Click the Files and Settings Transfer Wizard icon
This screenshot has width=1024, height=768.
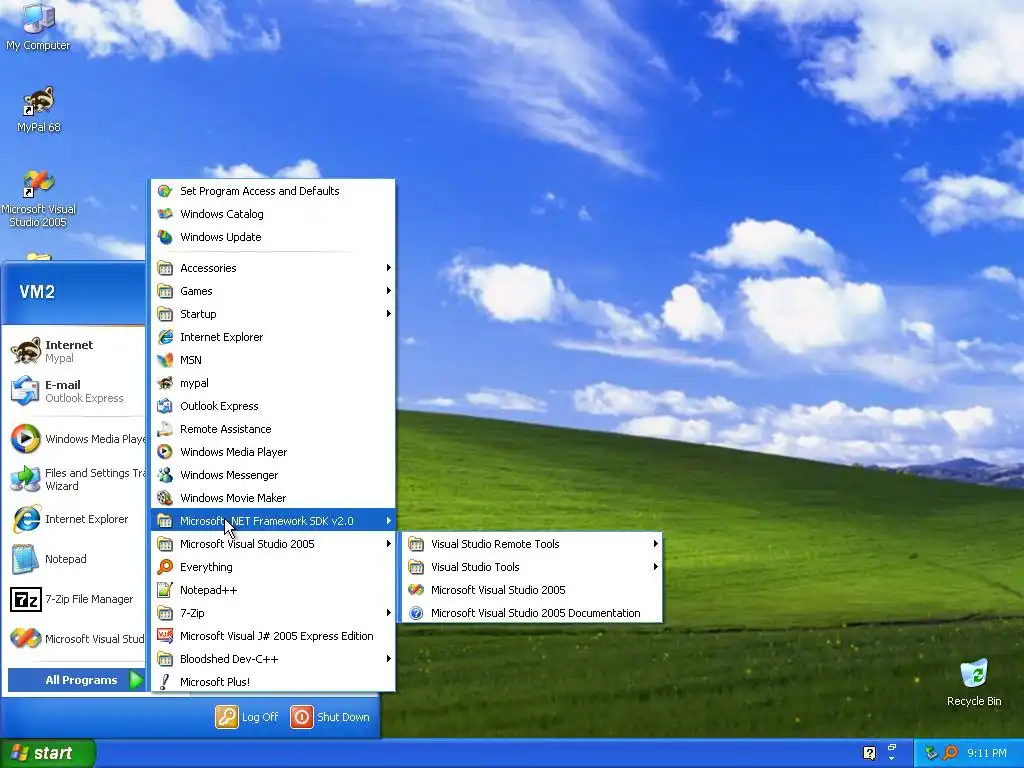pos(25,479)
